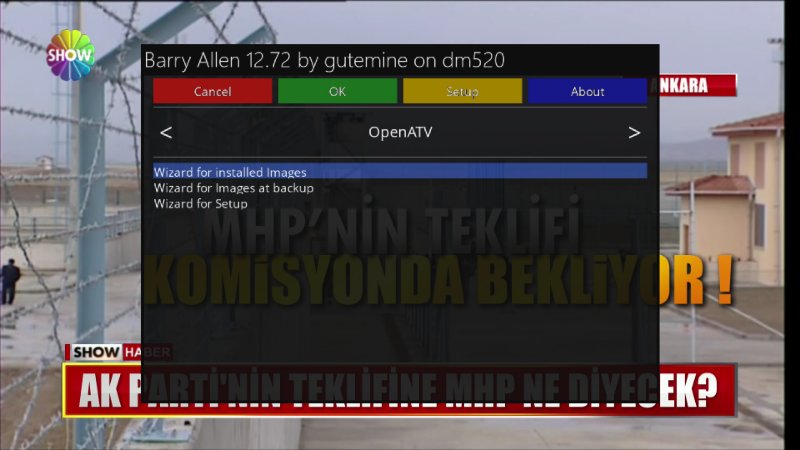Image resolution: width=800 pixels, height=450 pixels.
Task: Confirm with the green OK button
Action: [337, 91]
